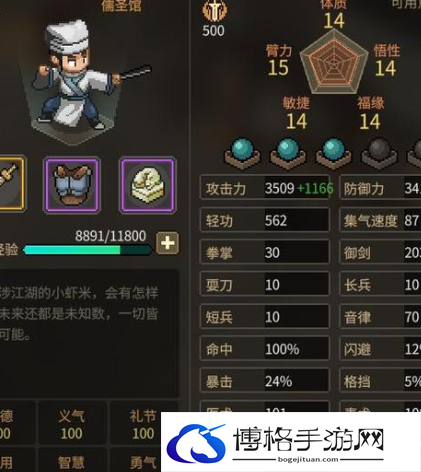
Task: Select the 拳掌 30 stat row
Action: [265, 252]
